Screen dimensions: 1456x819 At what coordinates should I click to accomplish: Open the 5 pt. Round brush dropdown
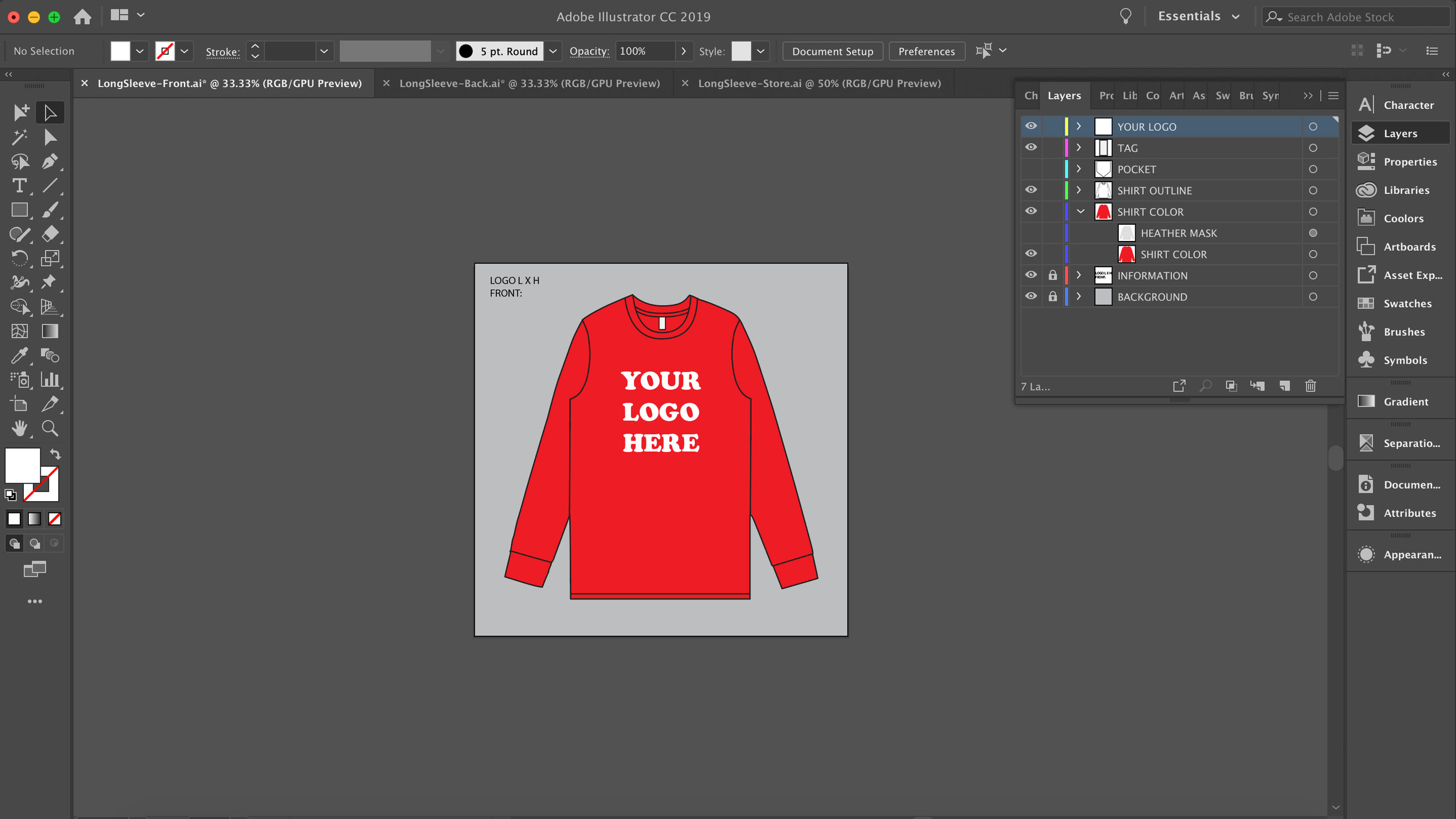(553, 51)
